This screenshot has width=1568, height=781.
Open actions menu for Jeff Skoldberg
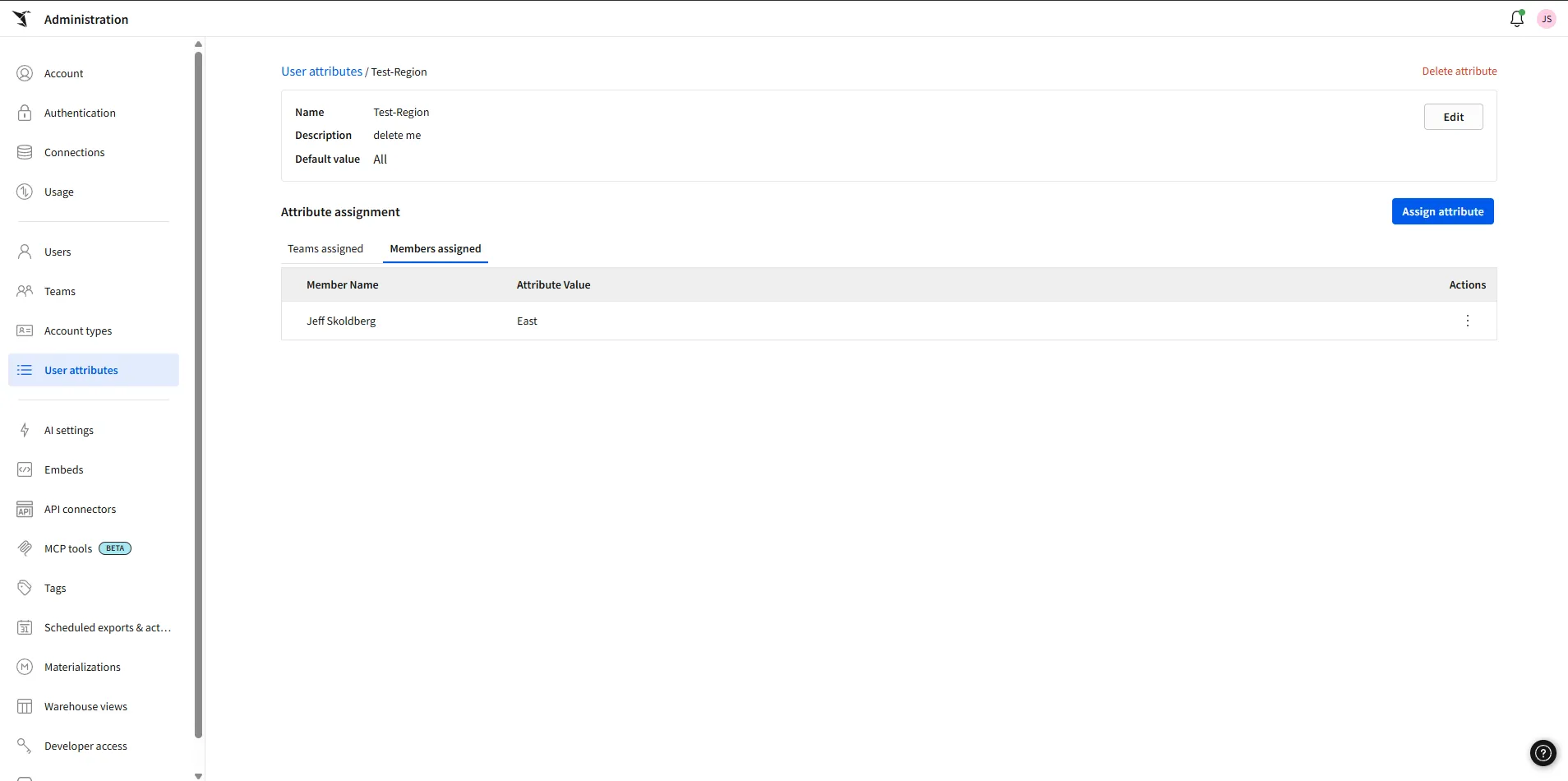pyautogui.click(x=1468, y=321)
